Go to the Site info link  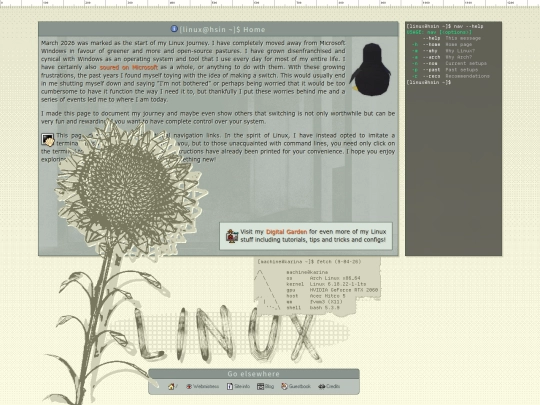click(242, 386)
